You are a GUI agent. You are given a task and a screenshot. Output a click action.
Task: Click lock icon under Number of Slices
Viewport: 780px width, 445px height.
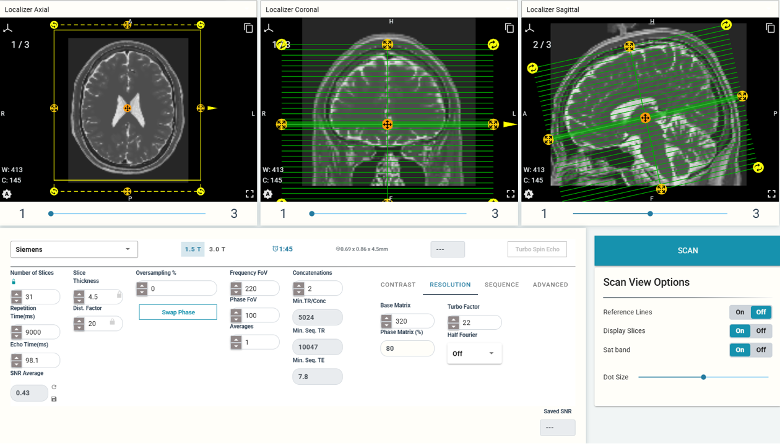click(x=14, y=282)
